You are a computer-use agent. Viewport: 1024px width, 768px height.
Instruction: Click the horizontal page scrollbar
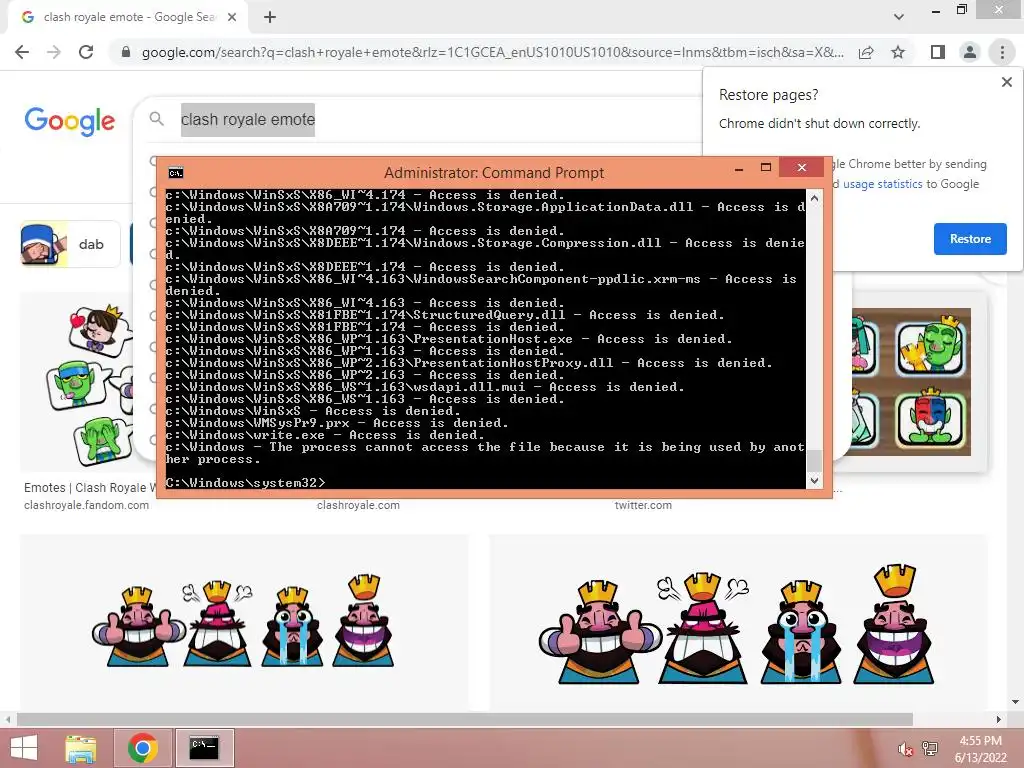pos(464,719)
